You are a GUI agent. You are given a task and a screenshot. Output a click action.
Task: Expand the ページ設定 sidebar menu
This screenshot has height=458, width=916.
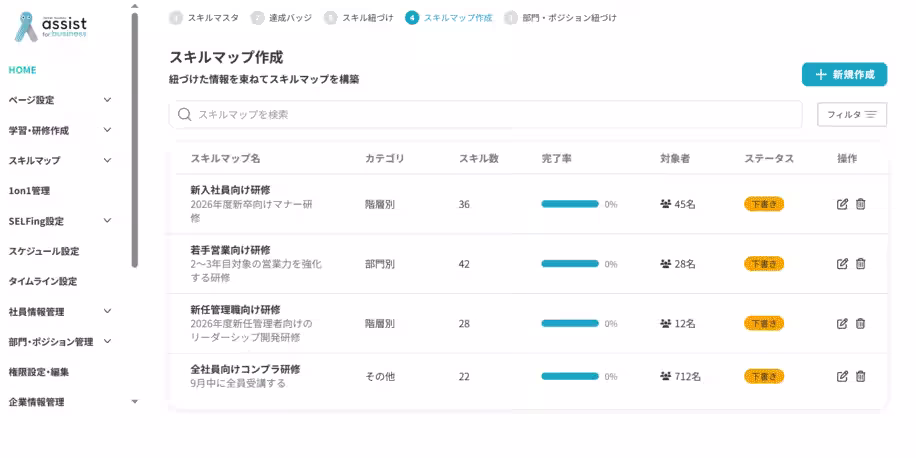click(107, 100)
